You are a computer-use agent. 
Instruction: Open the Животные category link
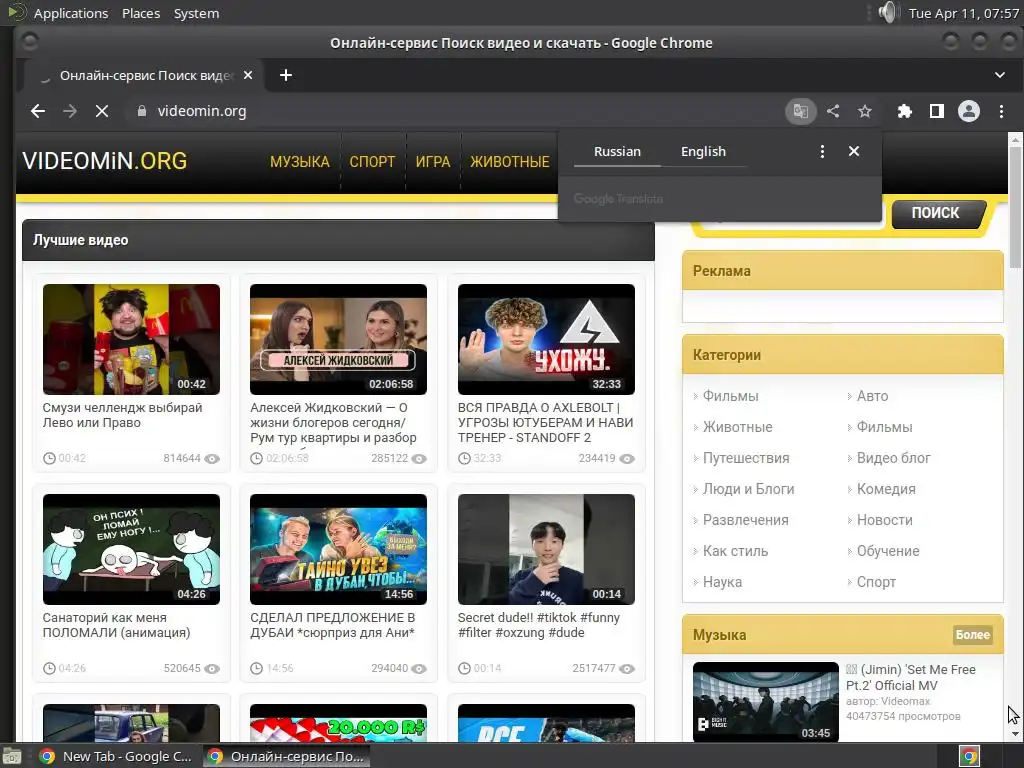(x=737, y=427)
